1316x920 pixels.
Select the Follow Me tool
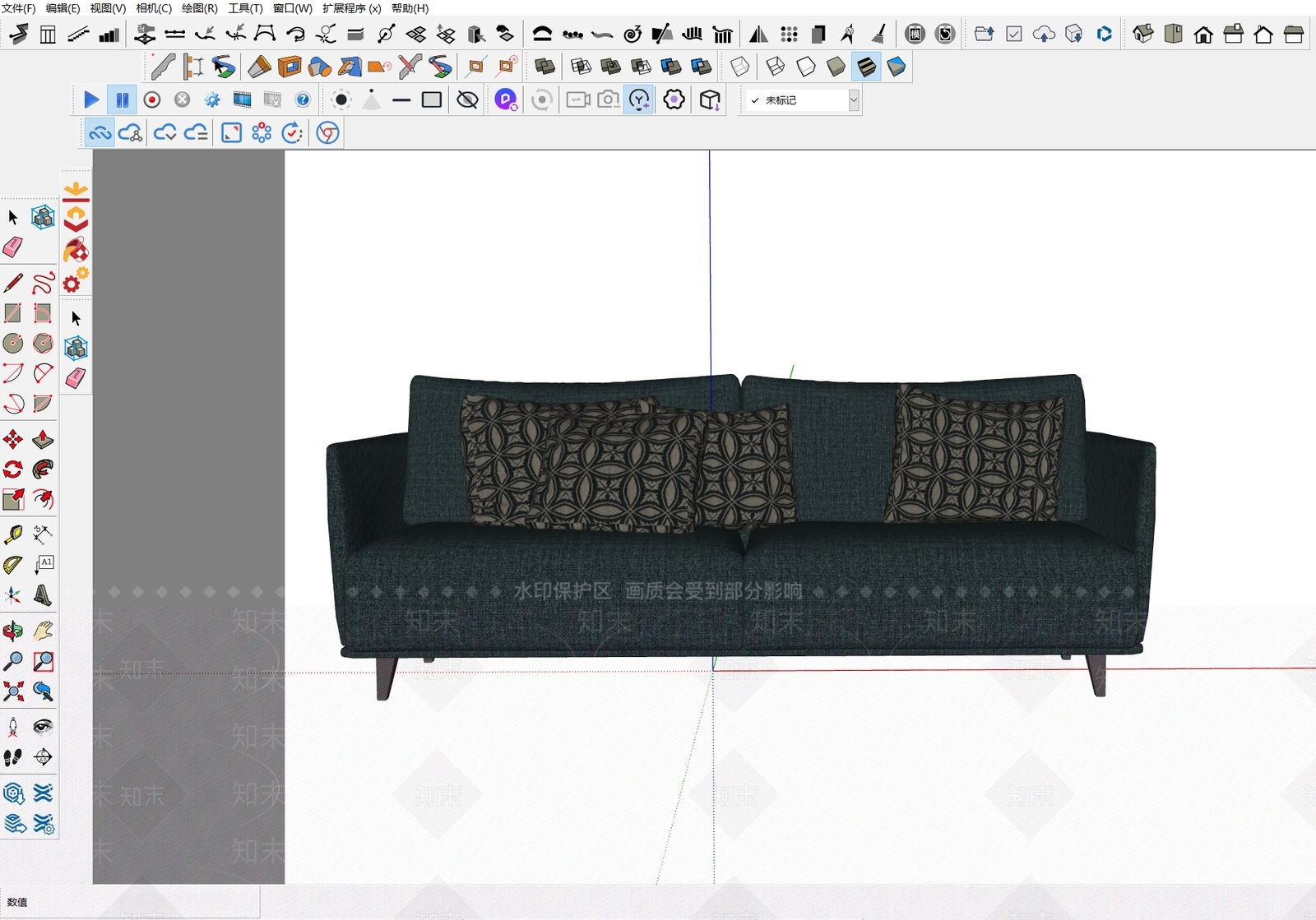click(44, 469)
